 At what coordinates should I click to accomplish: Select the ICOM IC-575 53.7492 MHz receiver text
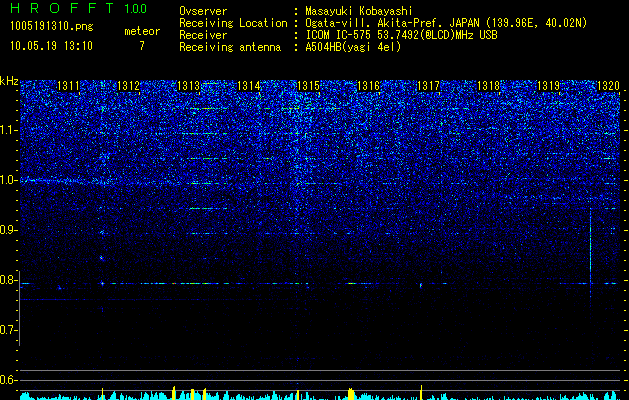(401, 35)
